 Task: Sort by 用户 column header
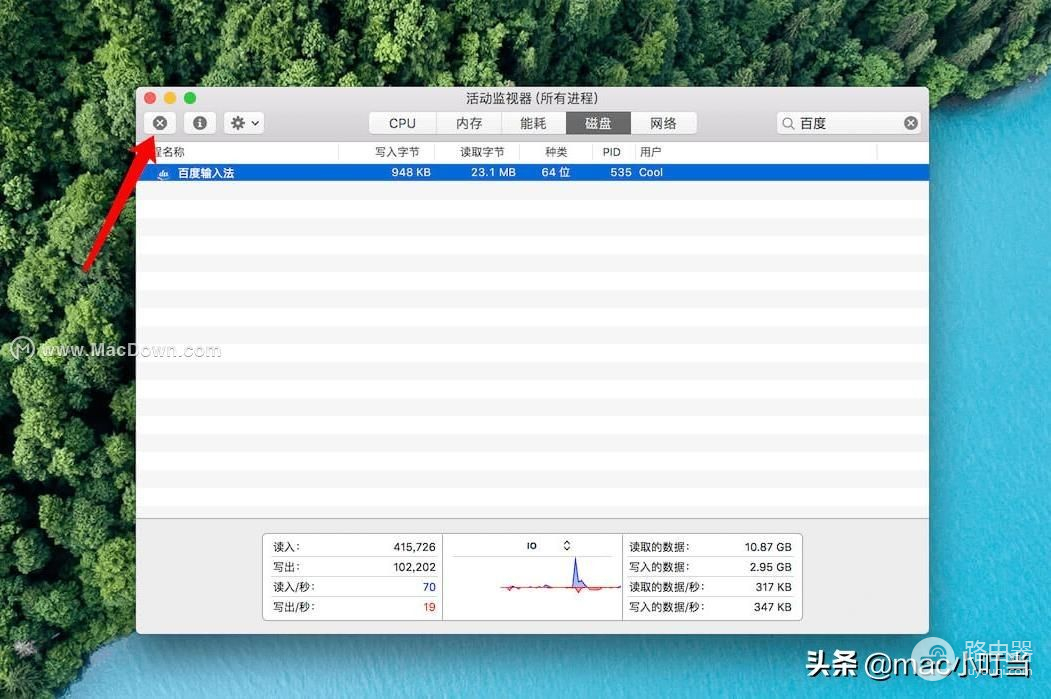tap(651, 152)
